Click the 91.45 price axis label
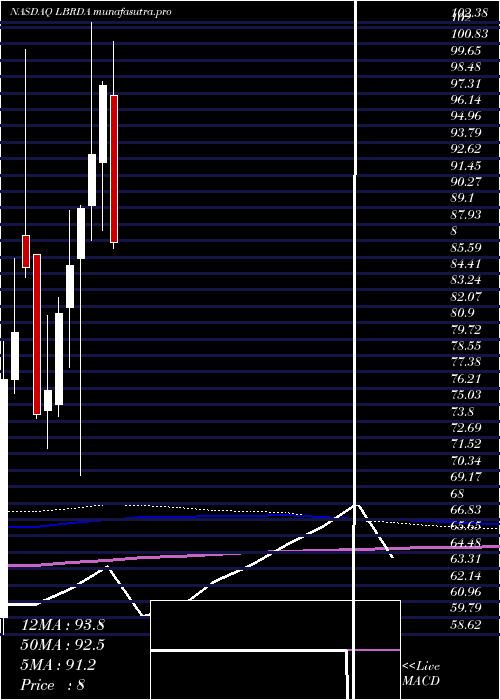 click(466, 165)
